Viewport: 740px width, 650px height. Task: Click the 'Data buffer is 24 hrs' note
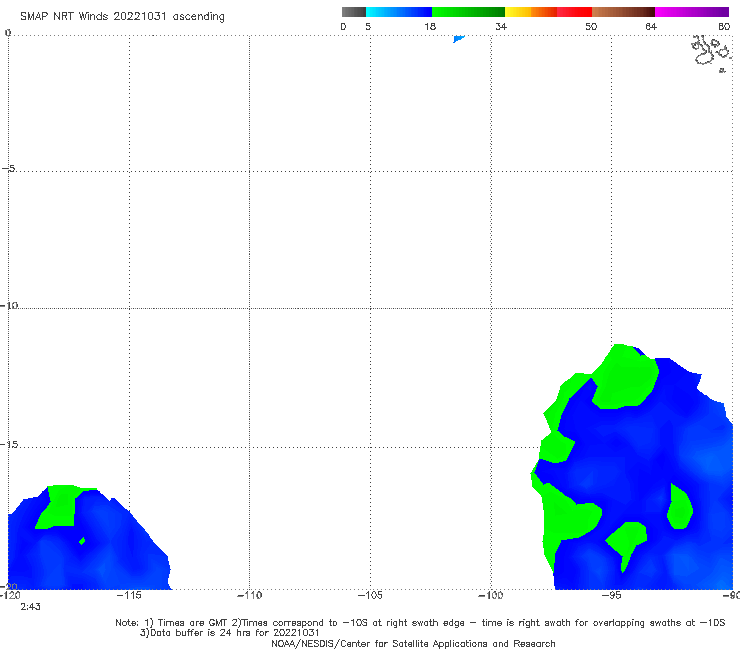coord(229,633)
